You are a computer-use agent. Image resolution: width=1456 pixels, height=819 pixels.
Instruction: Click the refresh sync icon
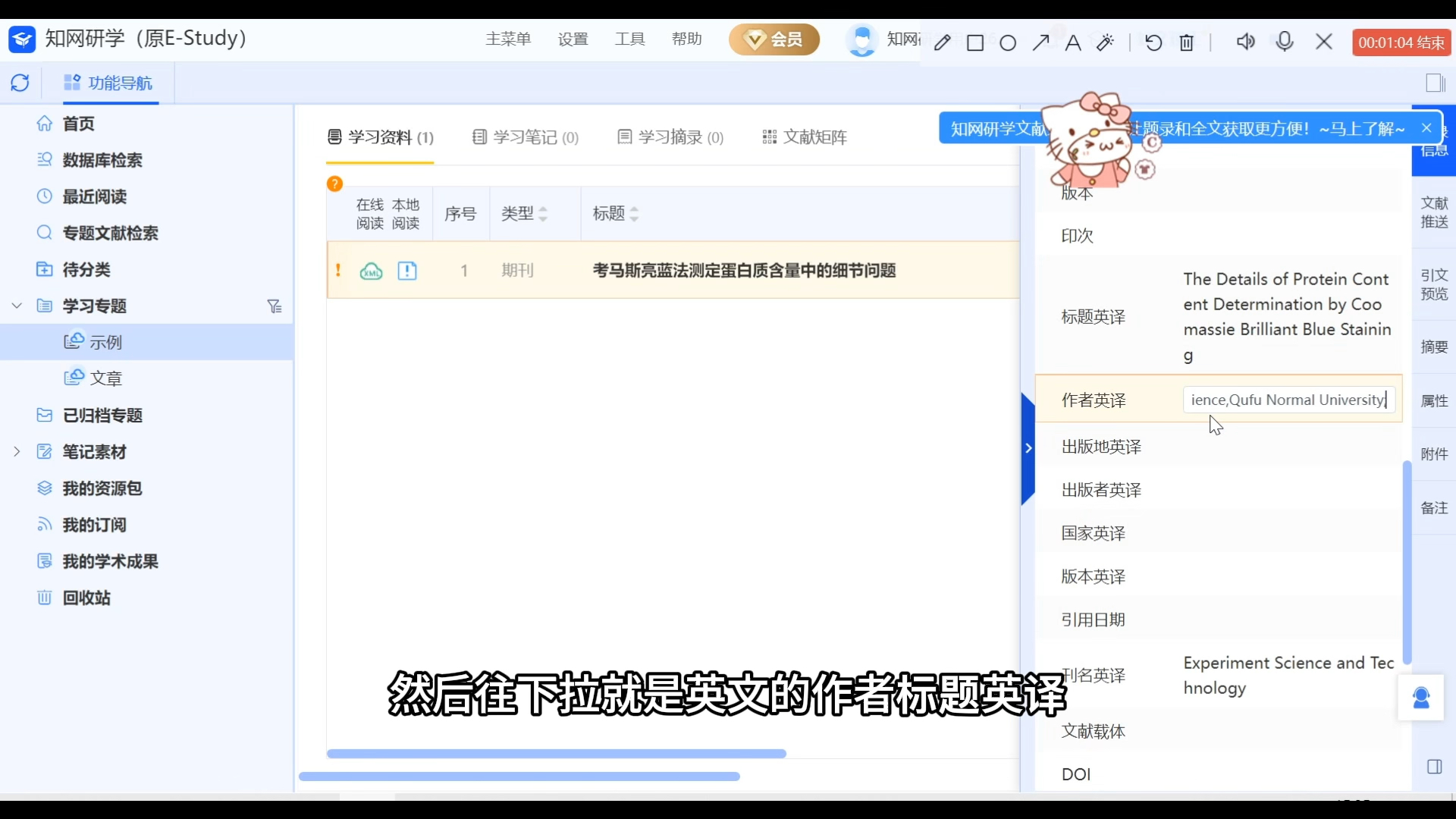tap(20, 83)
